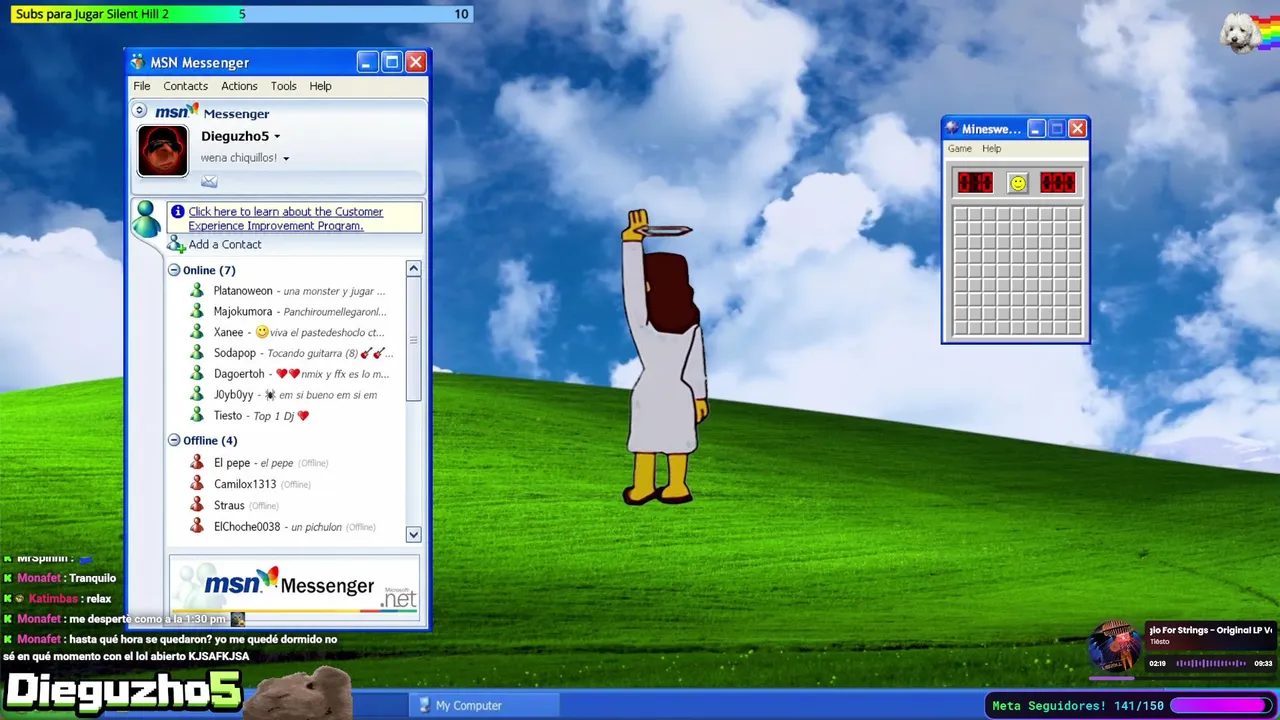Click ElChoche0038's red offline icon

coord(197,527)
